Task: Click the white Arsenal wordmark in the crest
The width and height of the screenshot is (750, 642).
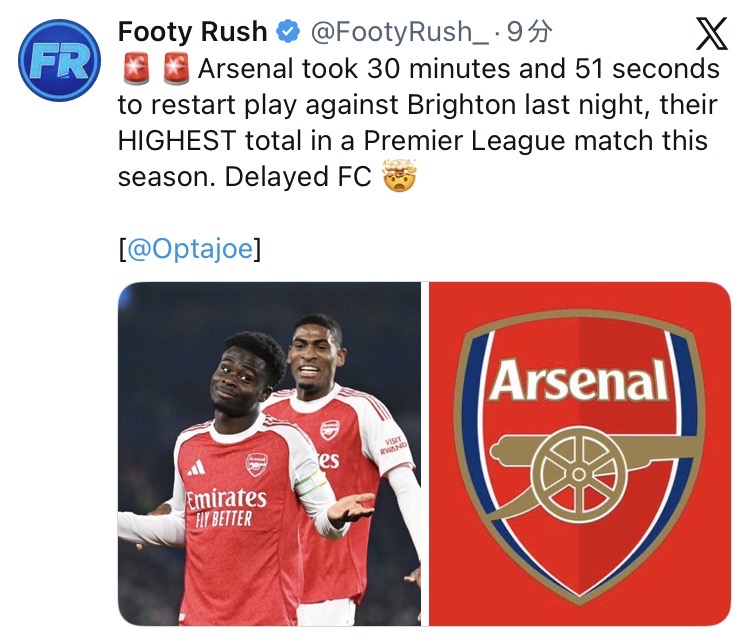Action: [580, 382]
